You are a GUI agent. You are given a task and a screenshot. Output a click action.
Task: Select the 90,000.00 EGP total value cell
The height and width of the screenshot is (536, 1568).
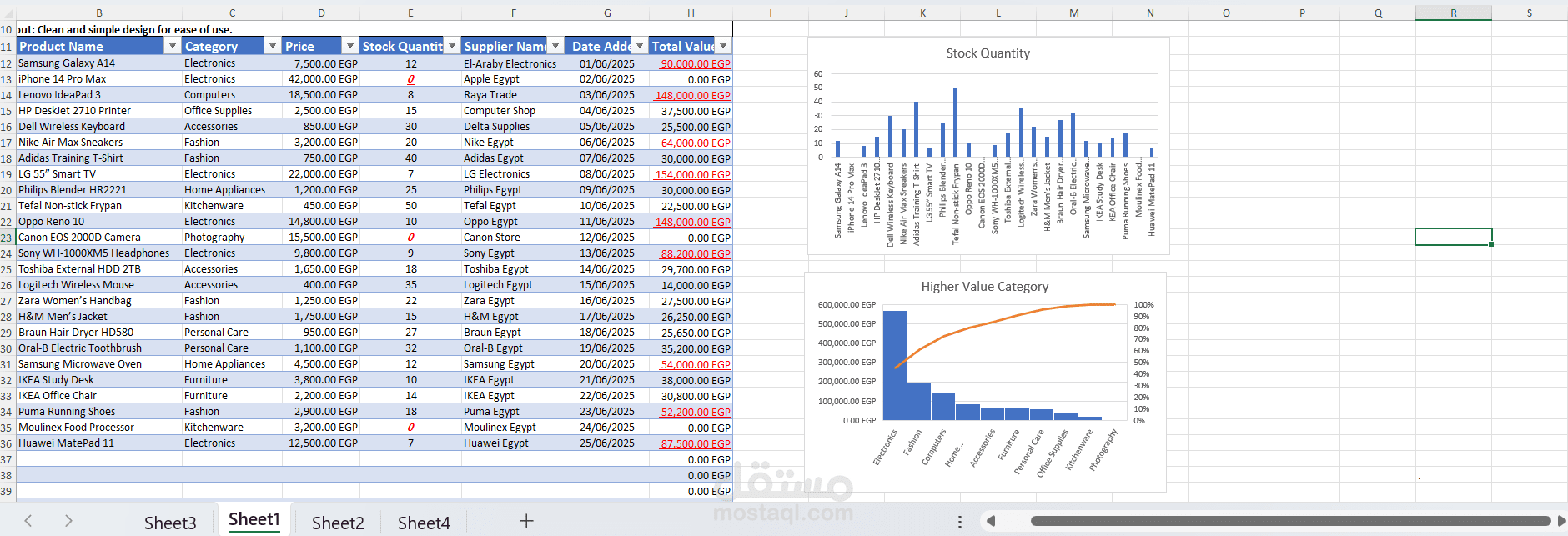691,63
